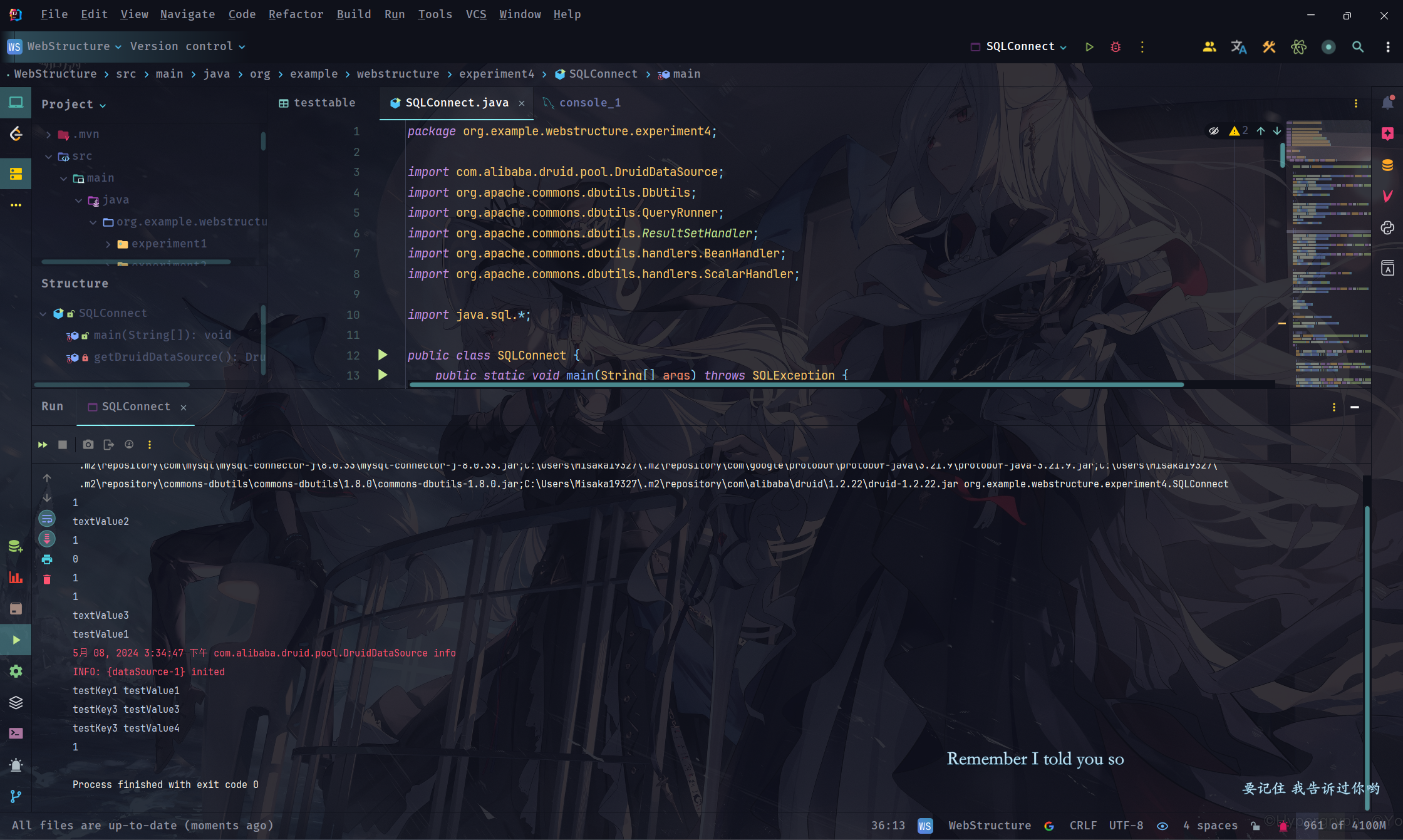Switch to the console_1 tab

(582, 103)
